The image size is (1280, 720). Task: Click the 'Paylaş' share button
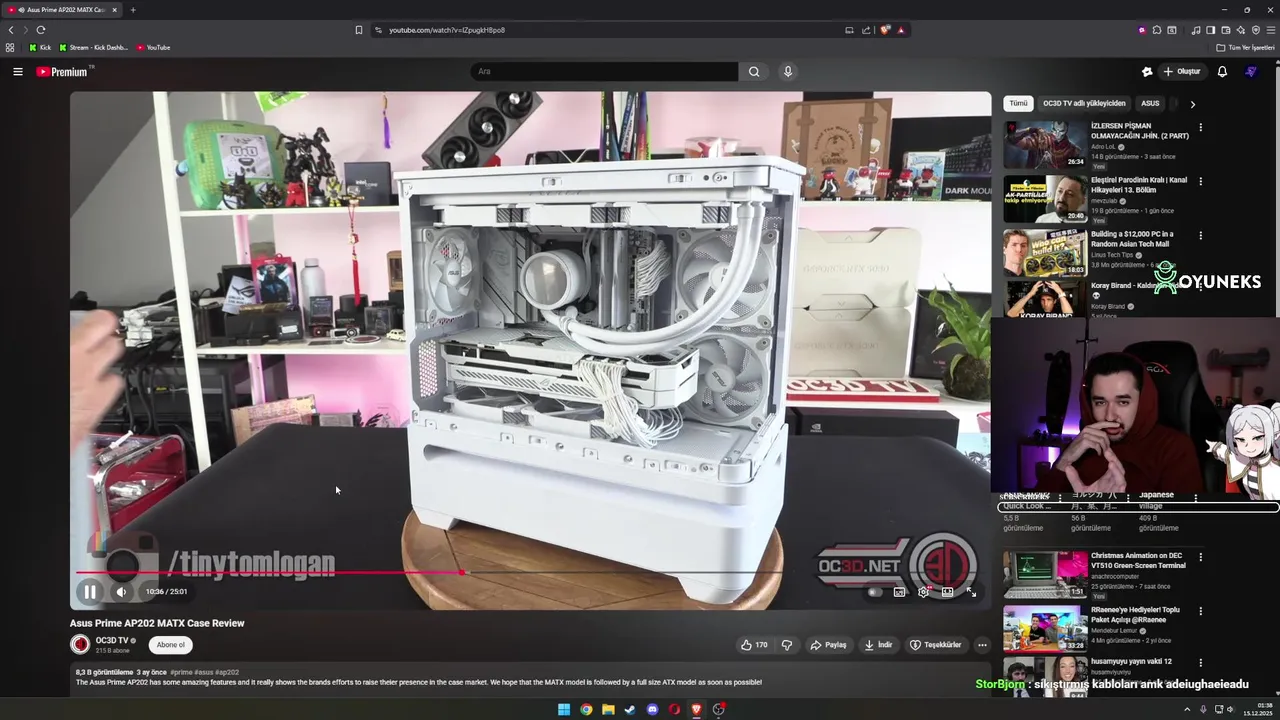[x=829, y=645]
